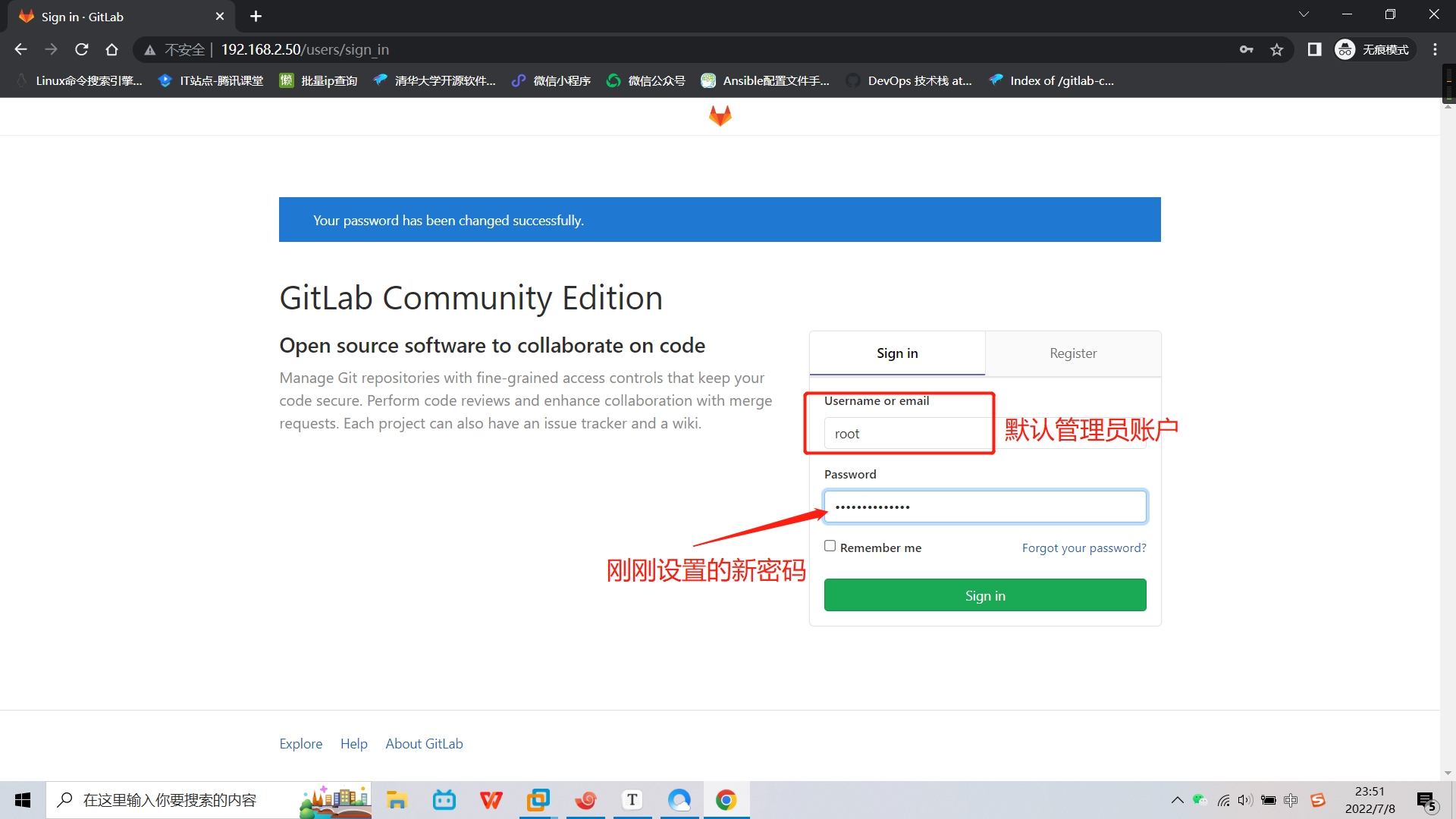This screenshot has height=819, width=1456.
Task: Click the GitLab fox logo at top
Action: (720, 116)
